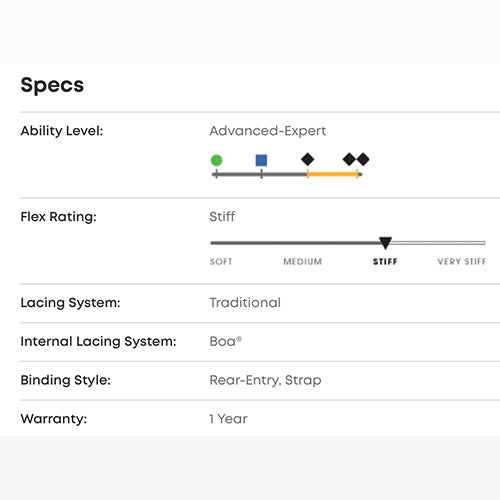Viewport: 500px width, 500px height.
Task: Click the single black diamond icon
Action: (307, 159)
